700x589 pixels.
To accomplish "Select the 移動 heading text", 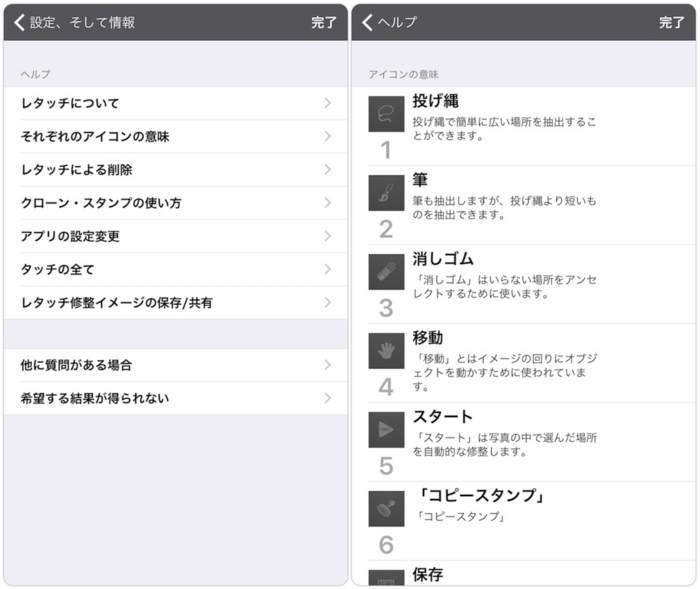I will (x=428, y=338).
